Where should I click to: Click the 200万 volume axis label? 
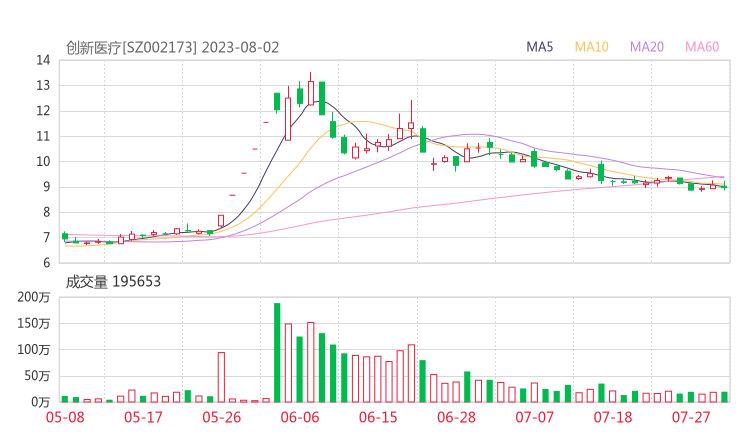34,297
